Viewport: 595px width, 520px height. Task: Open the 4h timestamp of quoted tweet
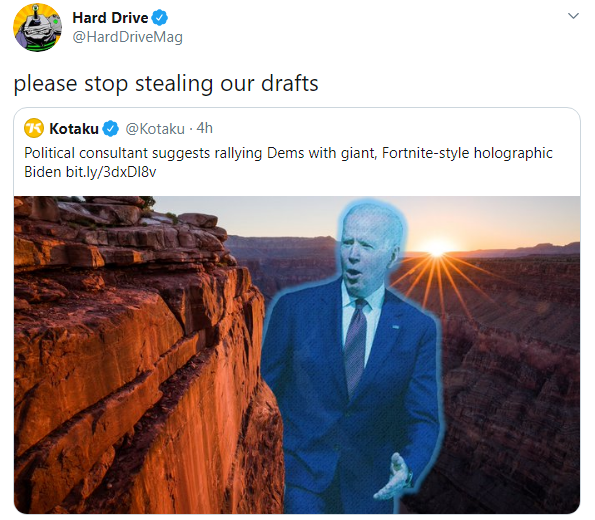pos(205,128)
